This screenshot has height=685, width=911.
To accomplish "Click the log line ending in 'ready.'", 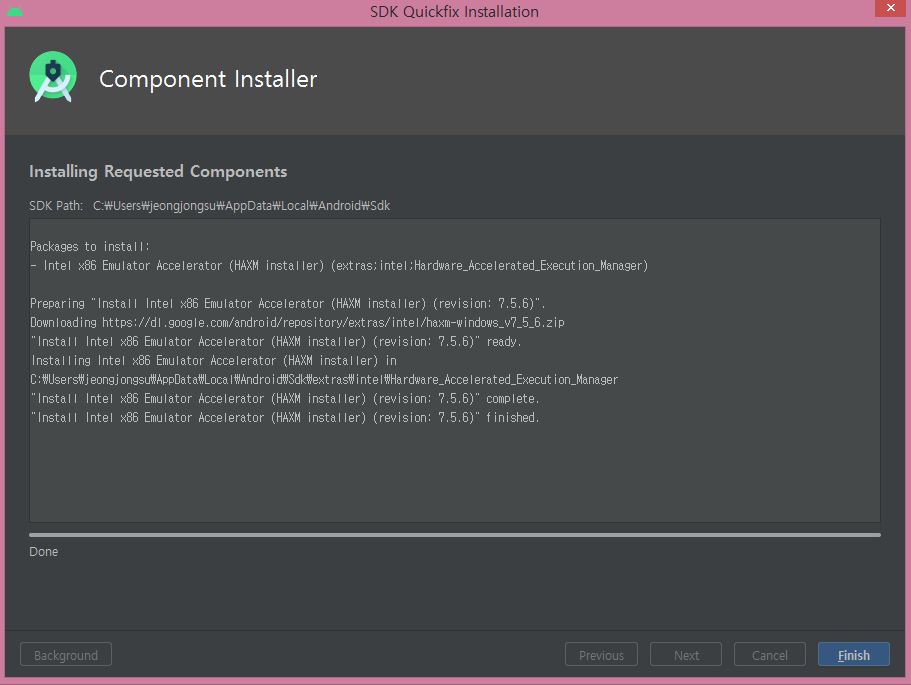I will 276,342.
